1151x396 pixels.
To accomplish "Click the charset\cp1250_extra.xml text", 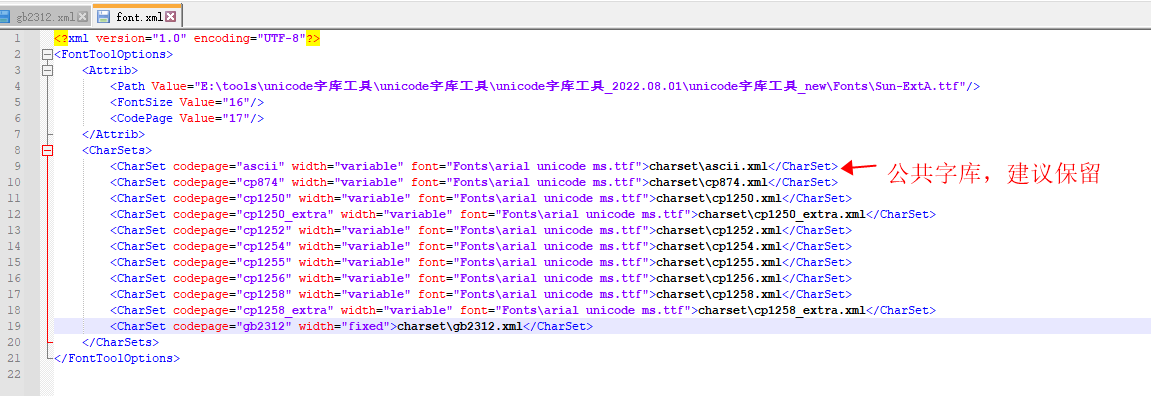I will (783, 215).
